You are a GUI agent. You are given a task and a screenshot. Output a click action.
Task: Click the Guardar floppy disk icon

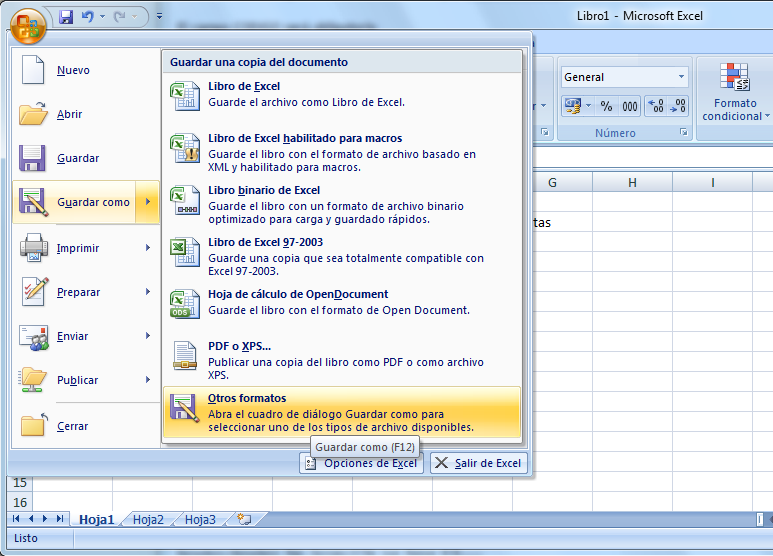pos(33,158)
